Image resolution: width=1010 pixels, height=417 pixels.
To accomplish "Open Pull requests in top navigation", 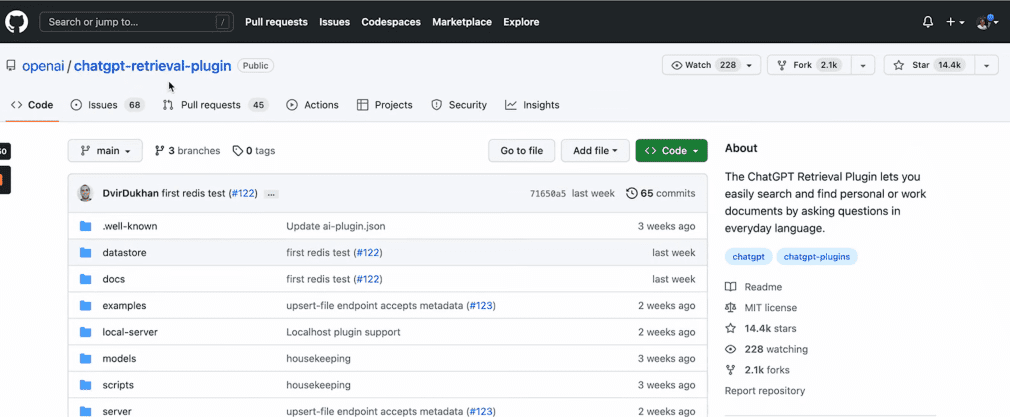I will click(276, 22).
